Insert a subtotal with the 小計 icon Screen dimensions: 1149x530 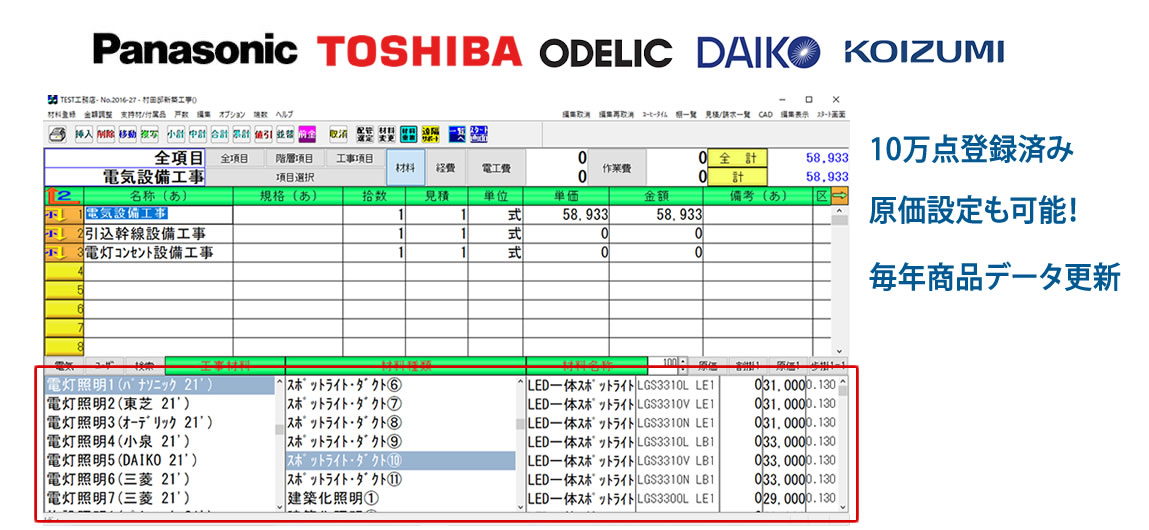point(175,134)
